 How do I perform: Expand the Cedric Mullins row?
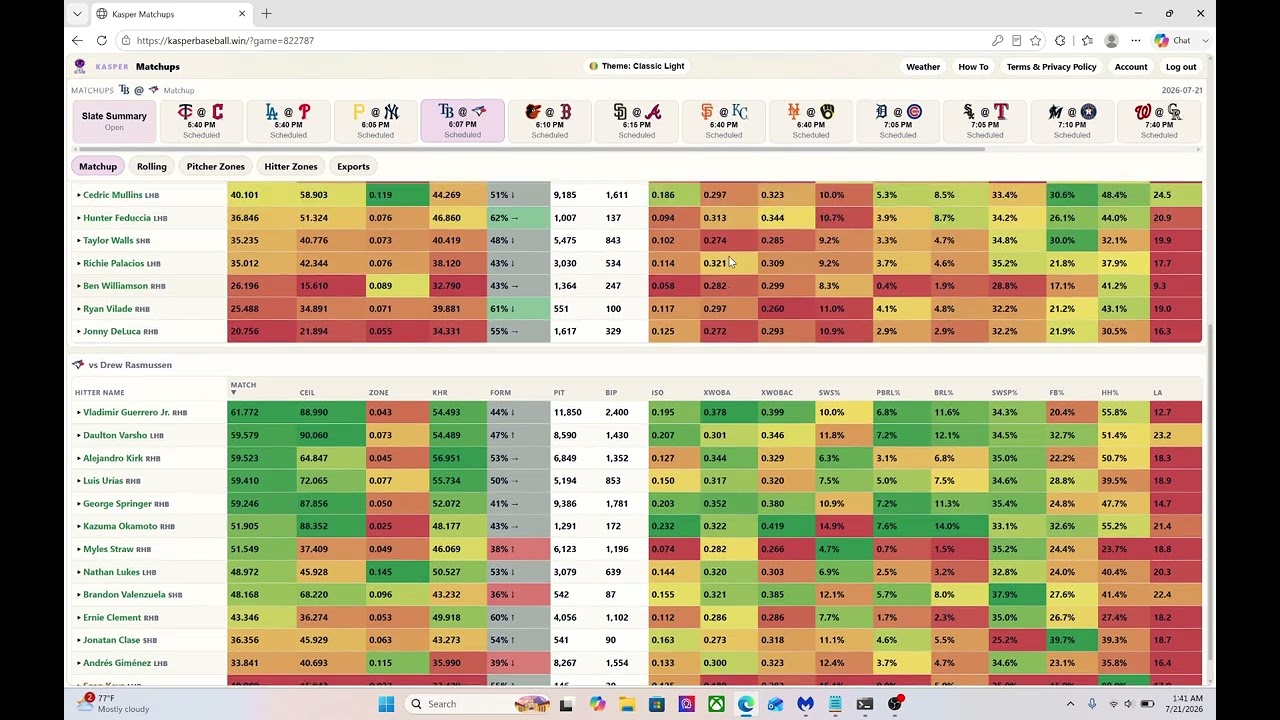pos(78,195)
